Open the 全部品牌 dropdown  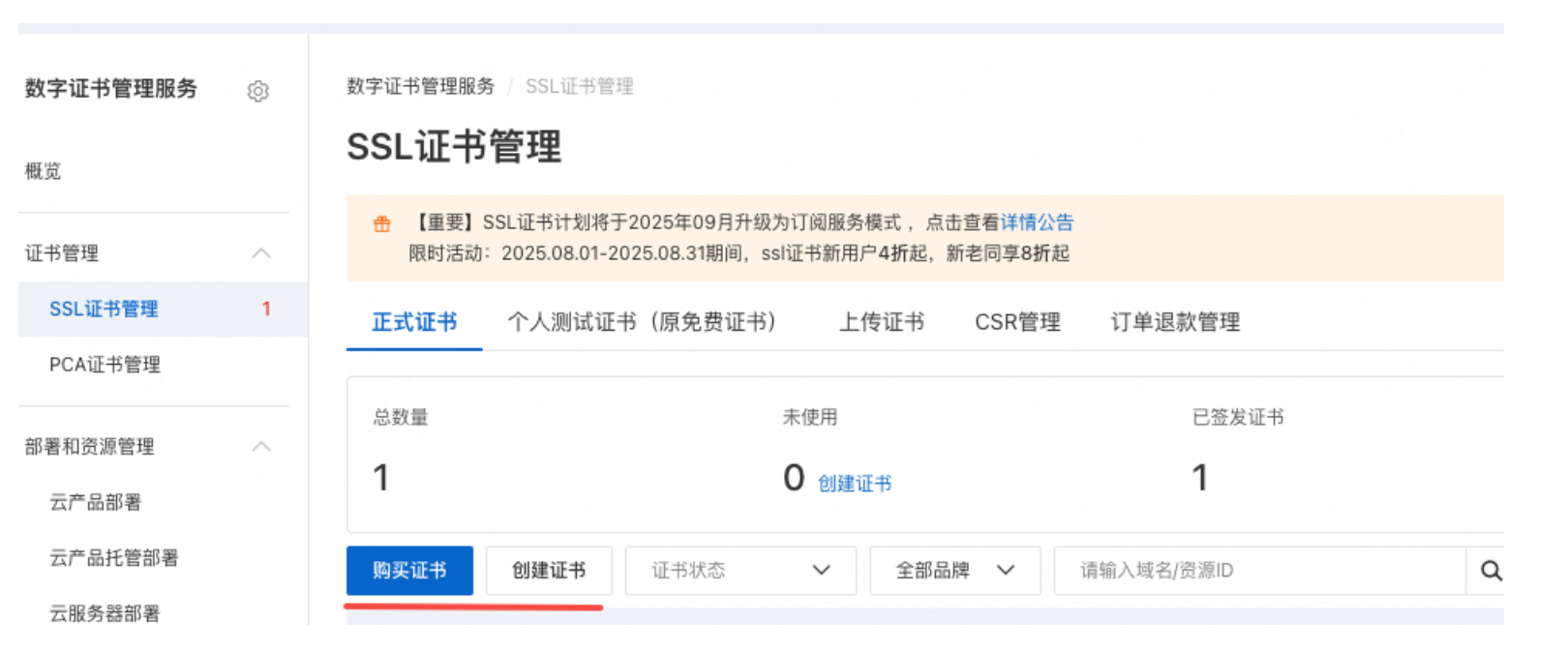pyautogui.click(x=954, y=571)
